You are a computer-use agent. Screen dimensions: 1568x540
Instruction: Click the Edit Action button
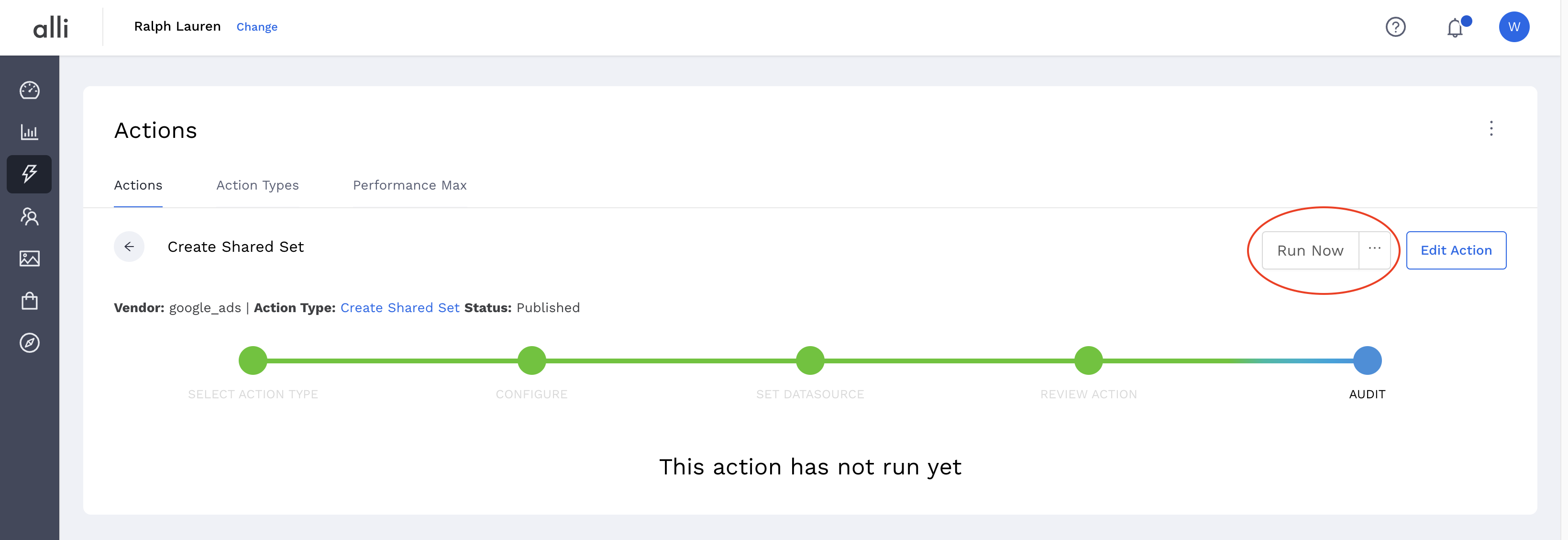[x=1456, y=250]
